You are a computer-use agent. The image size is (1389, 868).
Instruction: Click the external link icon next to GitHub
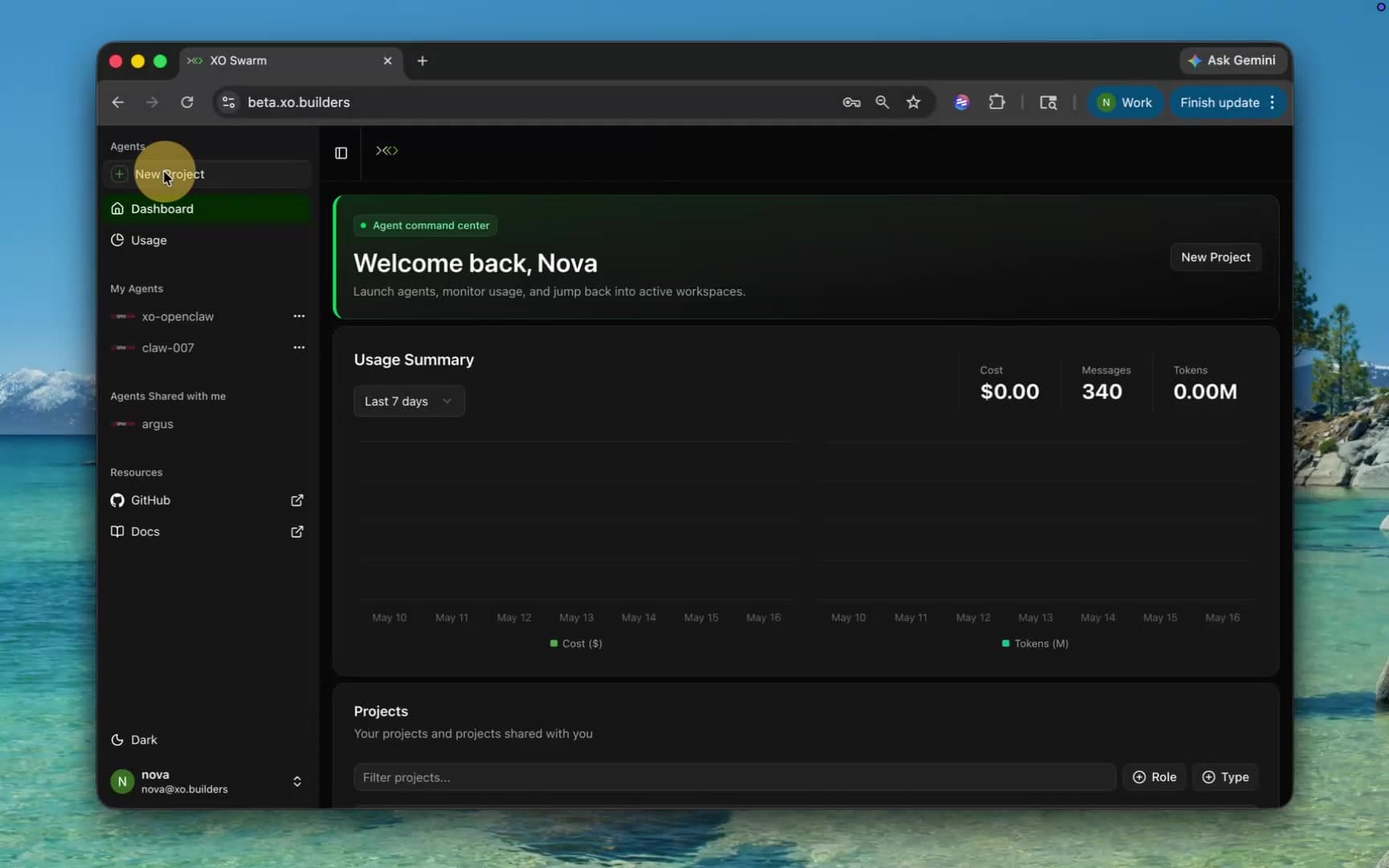tap(297, 501)
